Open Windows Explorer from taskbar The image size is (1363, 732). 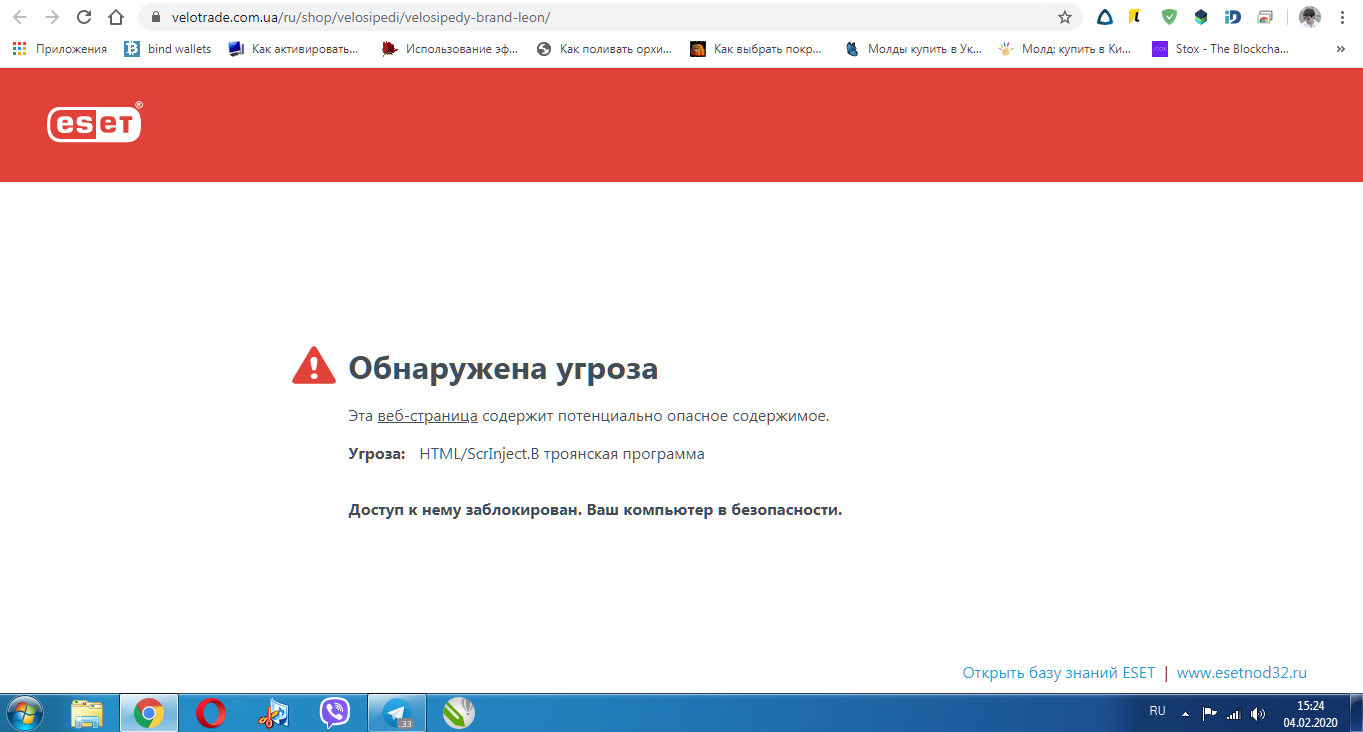pos(87,713)
